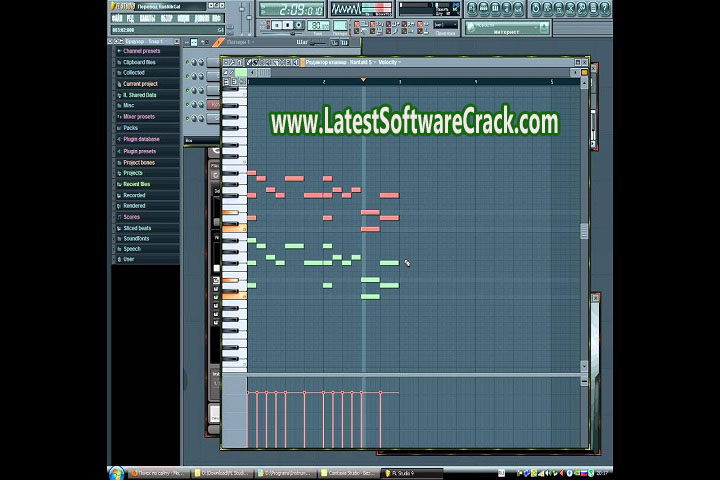The height and width of the screenshot is (480, 720).
Task: Click the undo-style circular arrow icon in top toolbar
Action: point(535,8)
